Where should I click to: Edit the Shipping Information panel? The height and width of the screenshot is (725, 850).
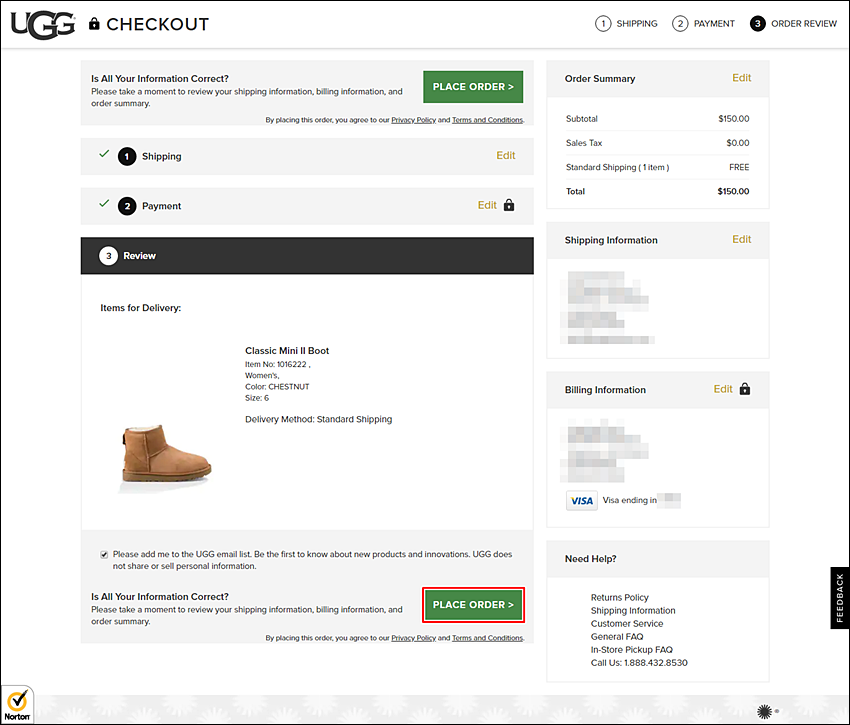click(741, 240)
